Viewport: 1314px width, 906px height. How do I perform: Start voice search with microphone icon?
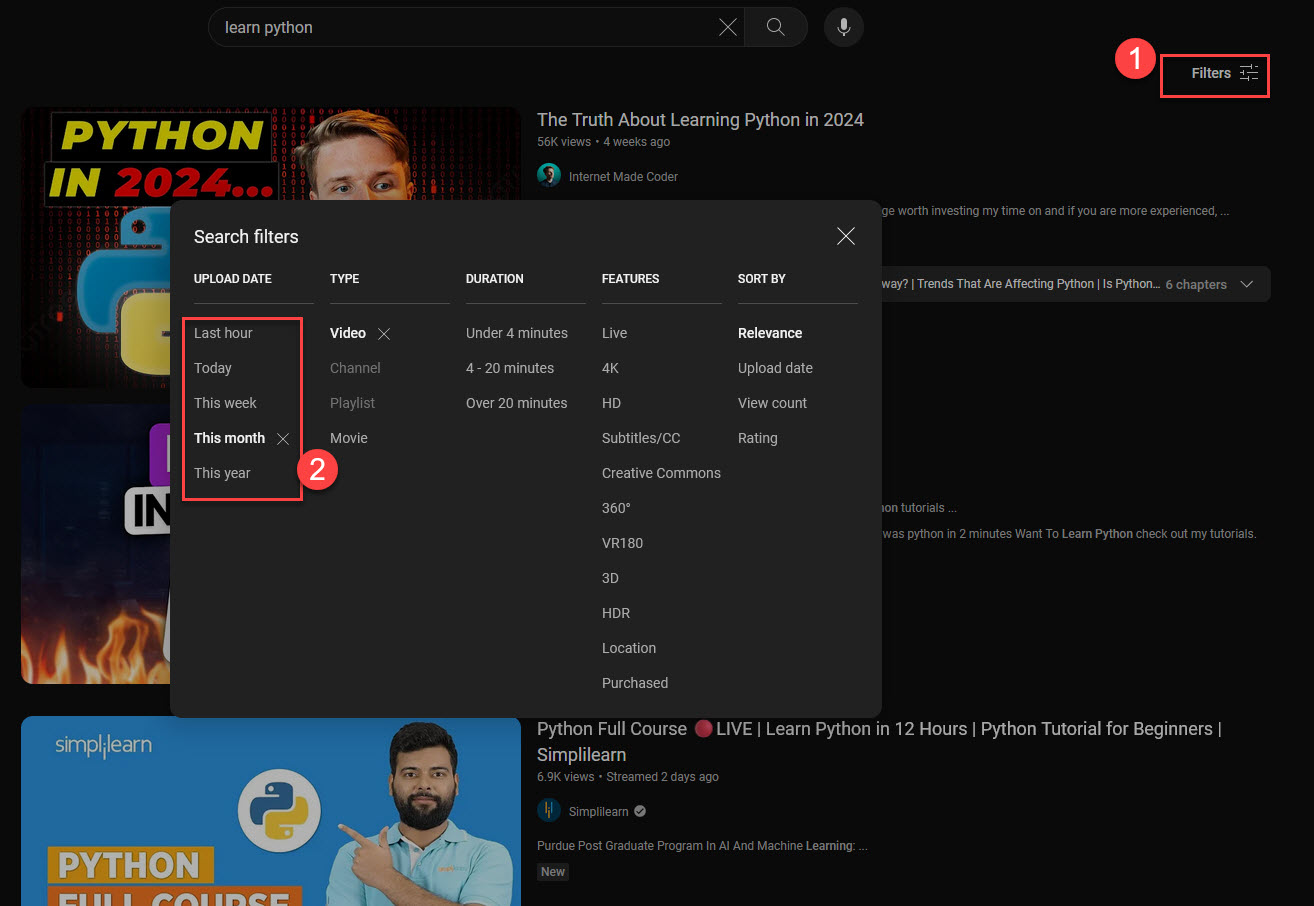click(844, 27)
